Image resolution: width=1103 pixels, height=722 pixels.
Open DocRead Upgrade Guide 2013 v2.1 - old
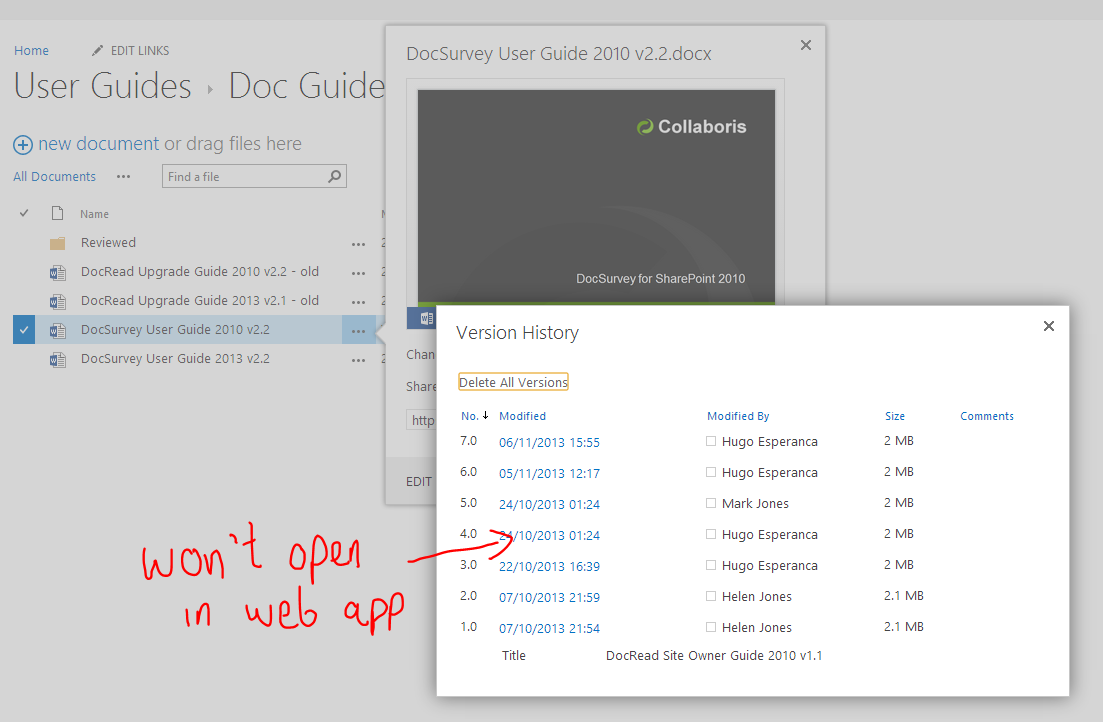[200, 300]
